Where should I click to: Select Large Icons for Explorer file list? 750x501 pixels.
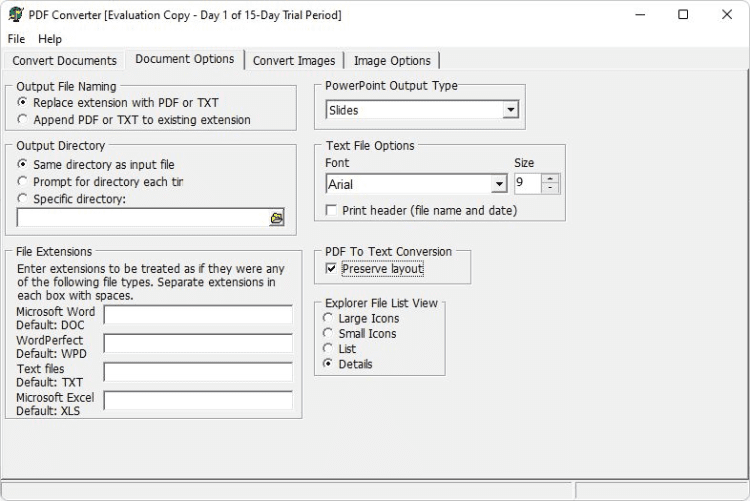(x=328, y=319)
